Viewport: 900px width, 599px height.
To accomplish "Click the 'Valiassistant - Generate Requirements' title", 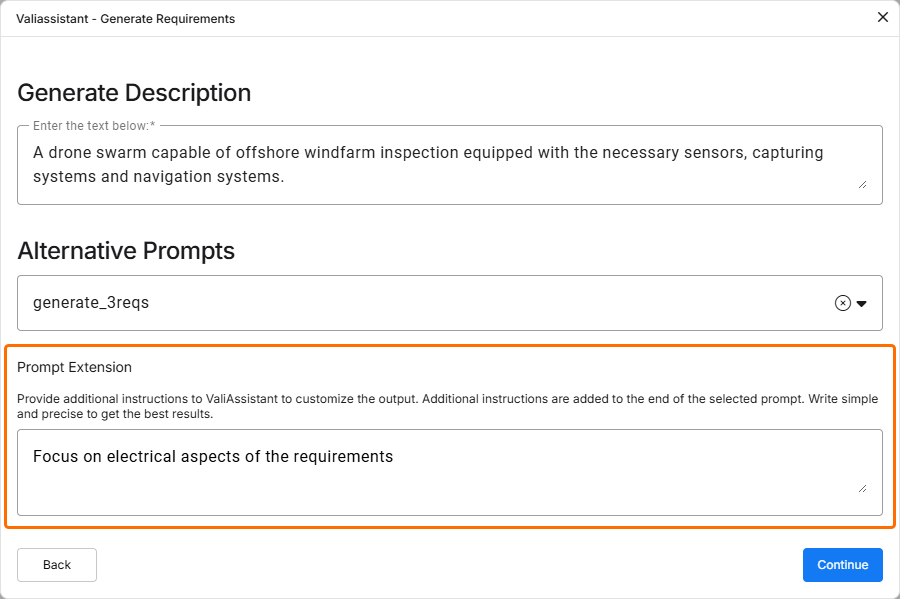I will 126,18.
